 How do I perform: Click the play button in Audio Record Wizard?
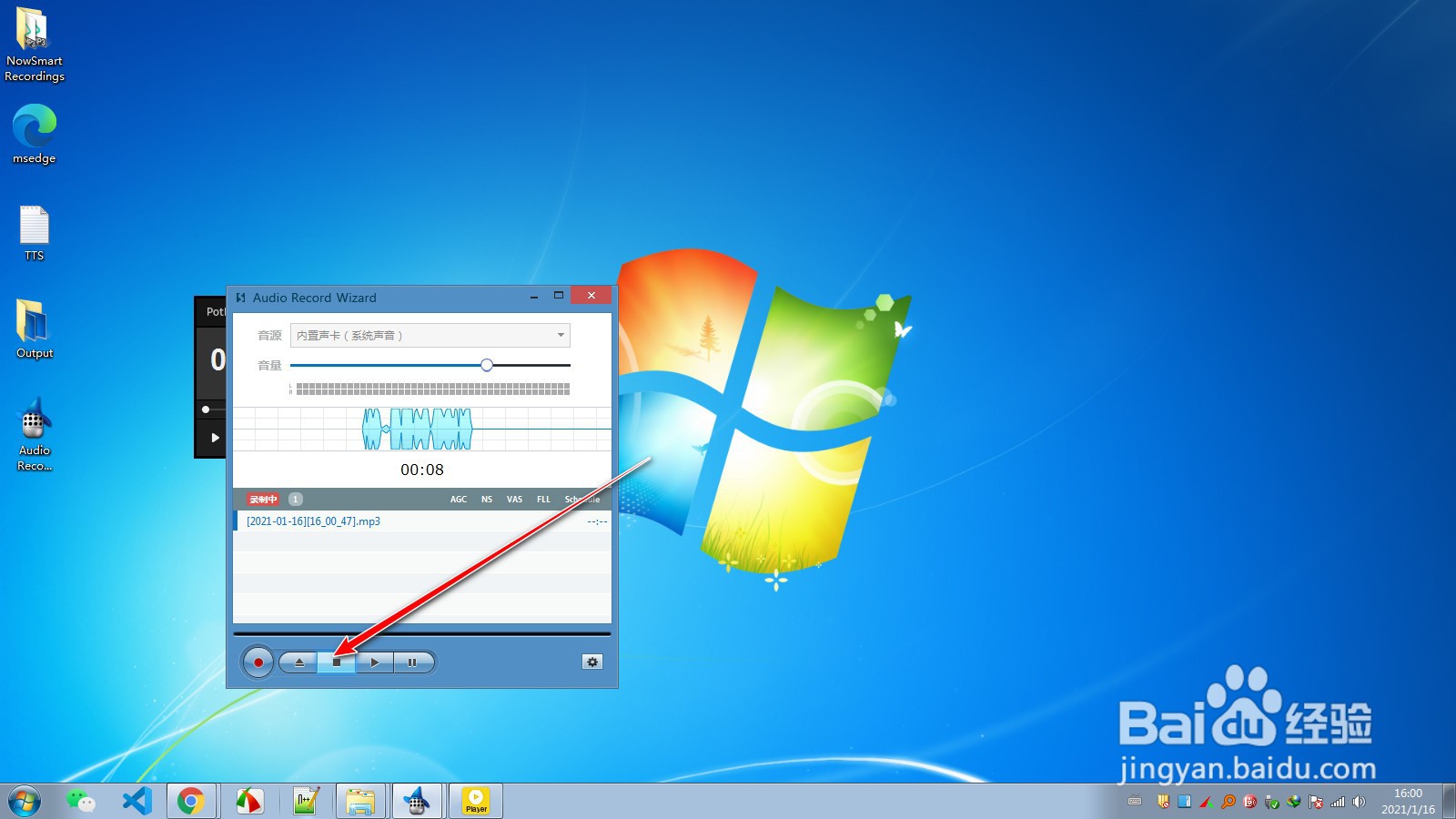[375, 662]
